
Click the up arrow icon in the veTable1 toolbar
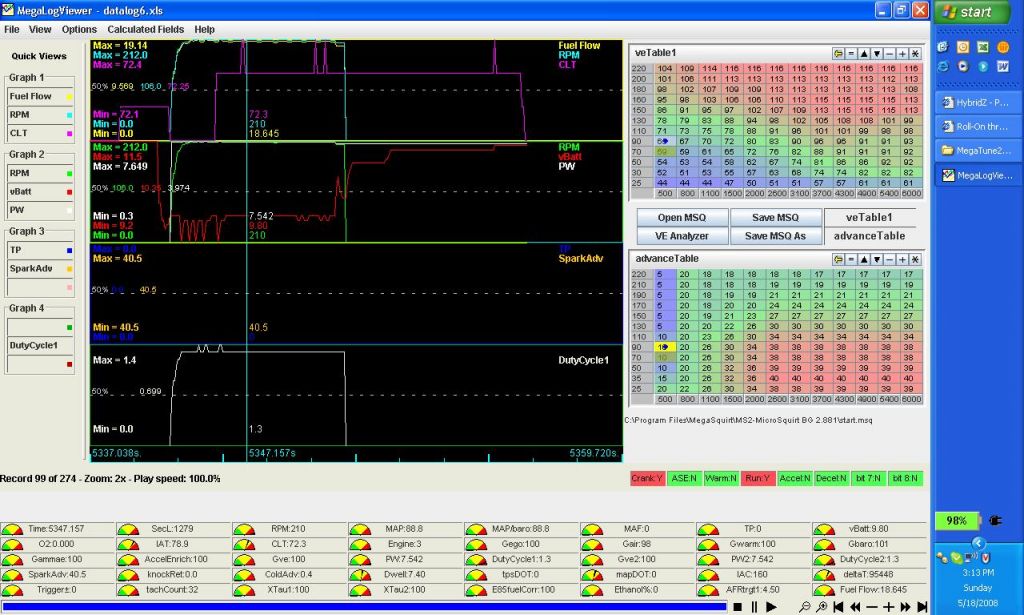[864, 52]
